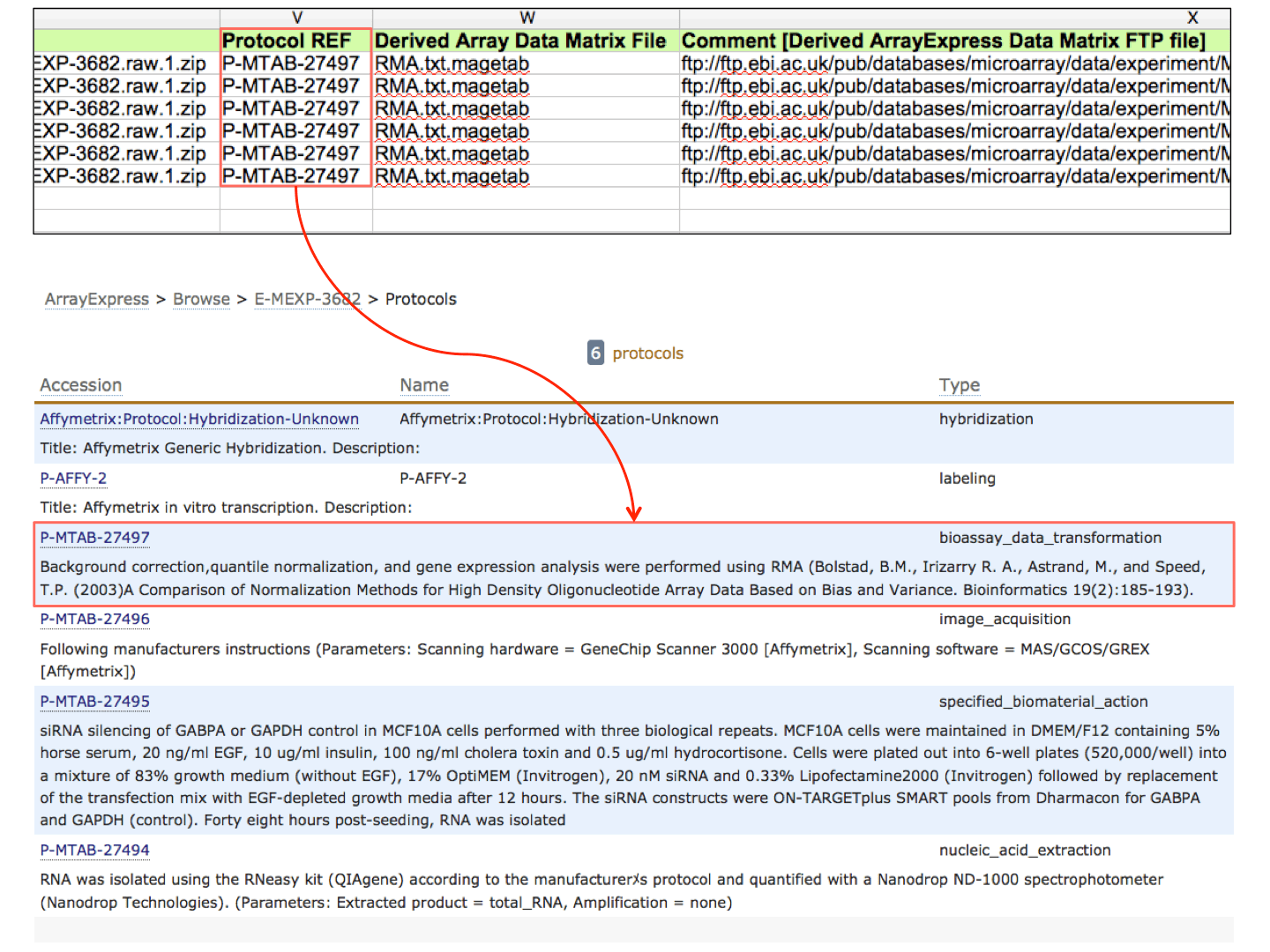Select spreadsheet column header X

[1192, 17]
